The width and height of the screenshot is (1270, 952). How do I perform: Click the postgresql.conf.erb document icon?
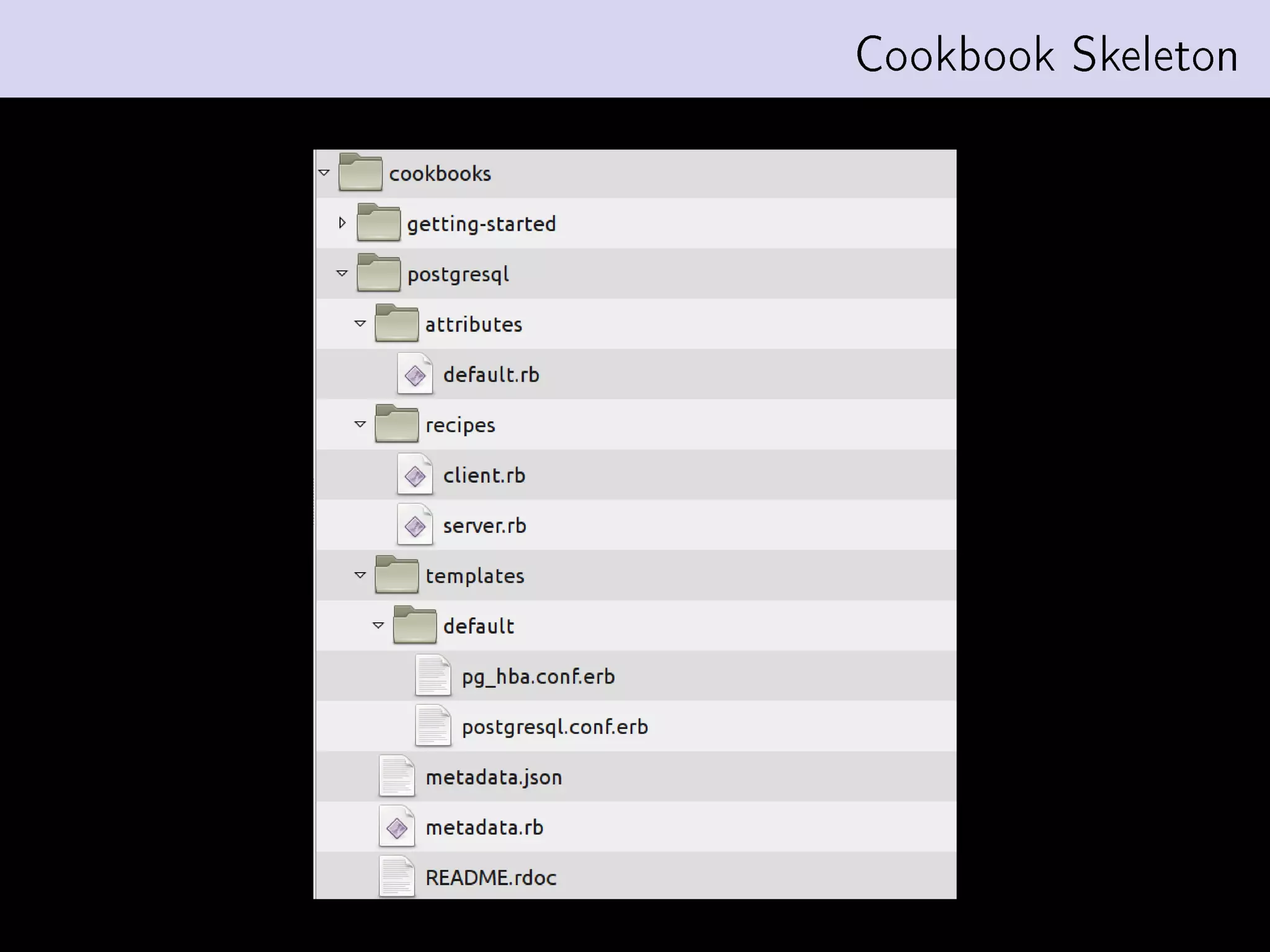coord(433,726)
